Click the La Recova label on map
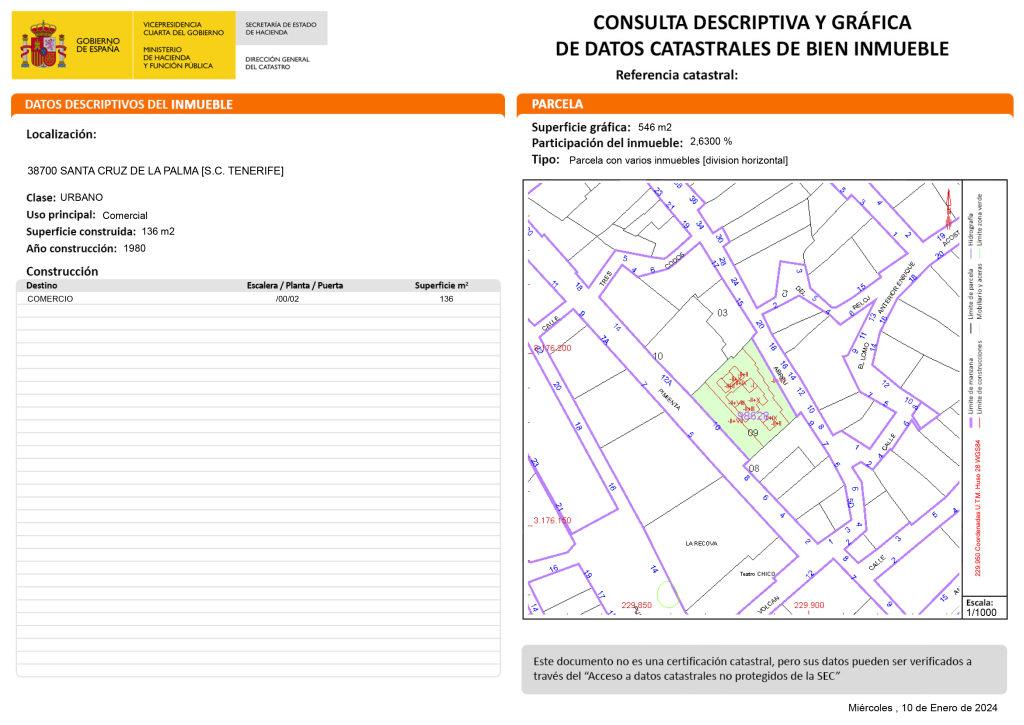This screenshot has width=1024, height=725. [x=702, y=543]
